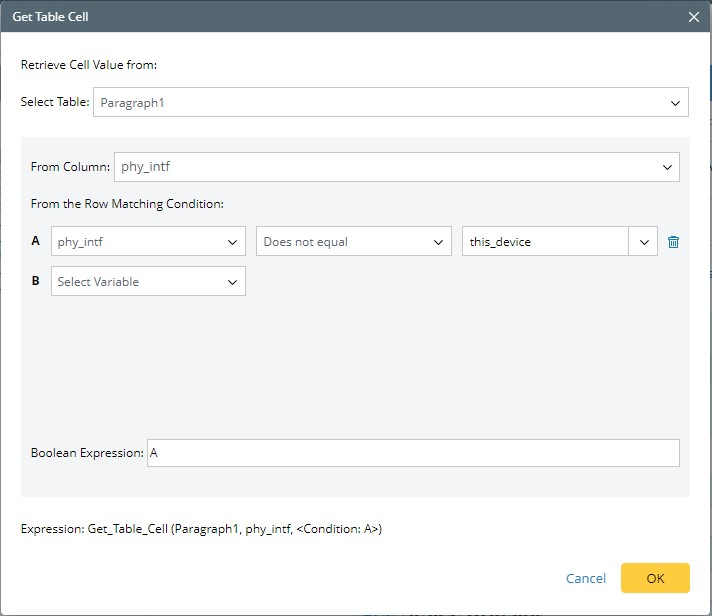Click the Cancel link
The image size is (712, 616).
tap(586, 578)
